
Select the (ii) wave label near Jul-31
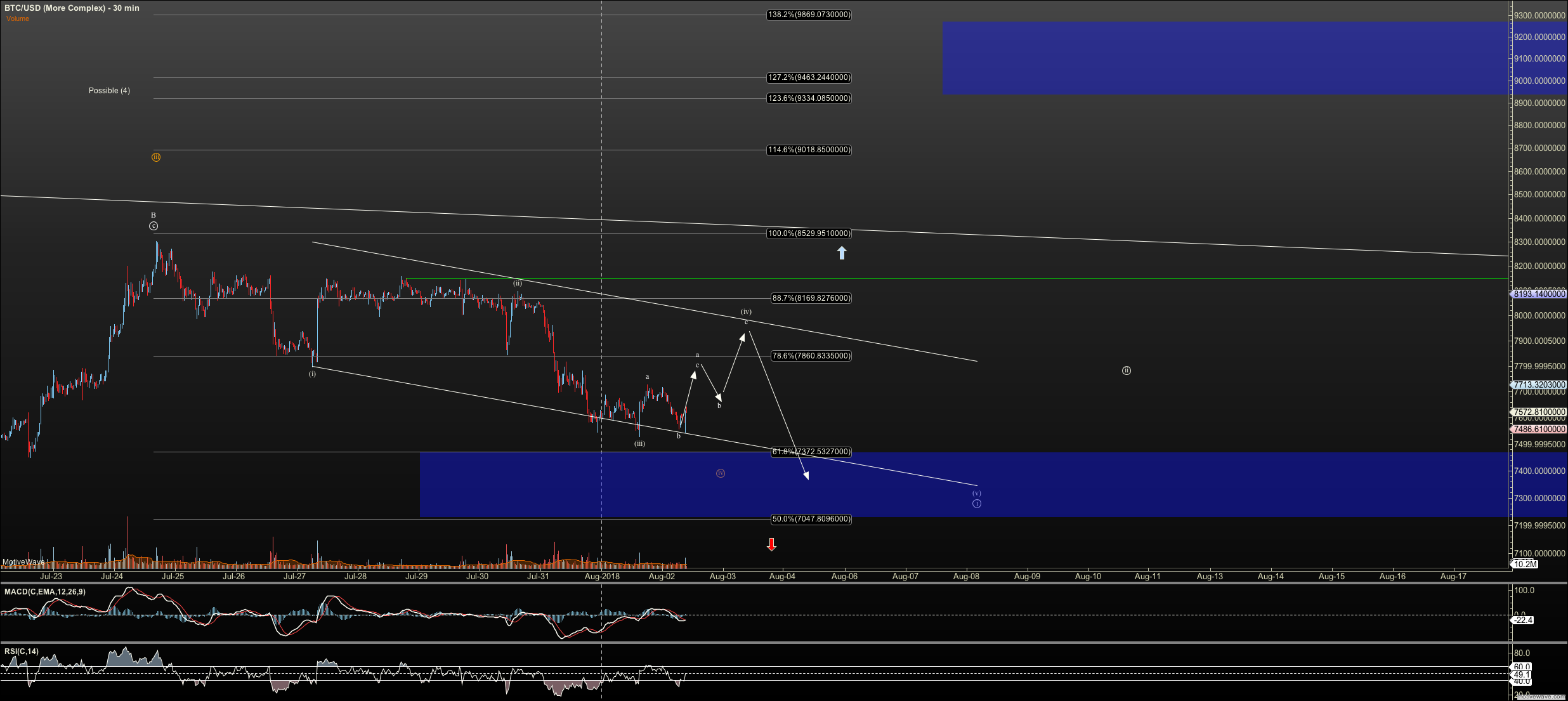518,283
